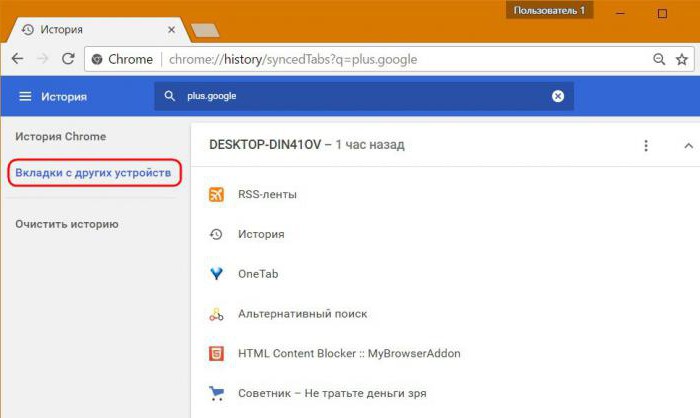Click the RSS-ленты orange feed icon
The image size is (700, 418).
click(x=216, y=194)
